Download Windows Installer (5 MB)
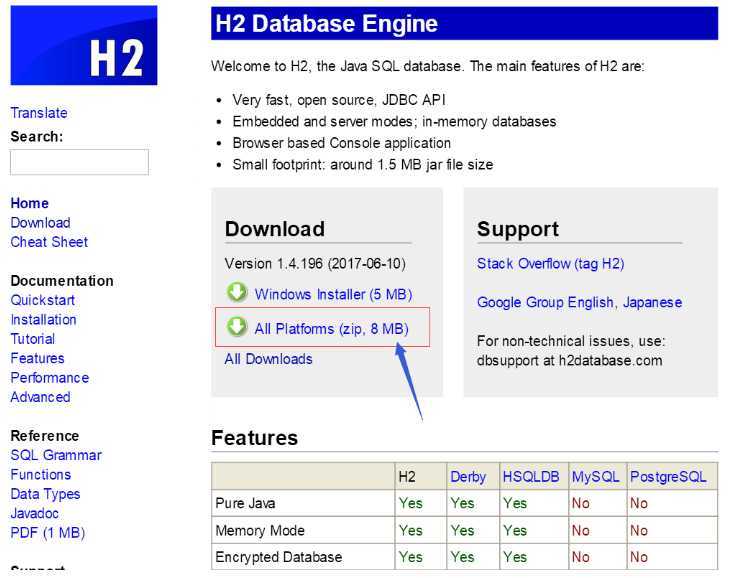The width and height of the screenshot is (738, 578). [333, 294]
